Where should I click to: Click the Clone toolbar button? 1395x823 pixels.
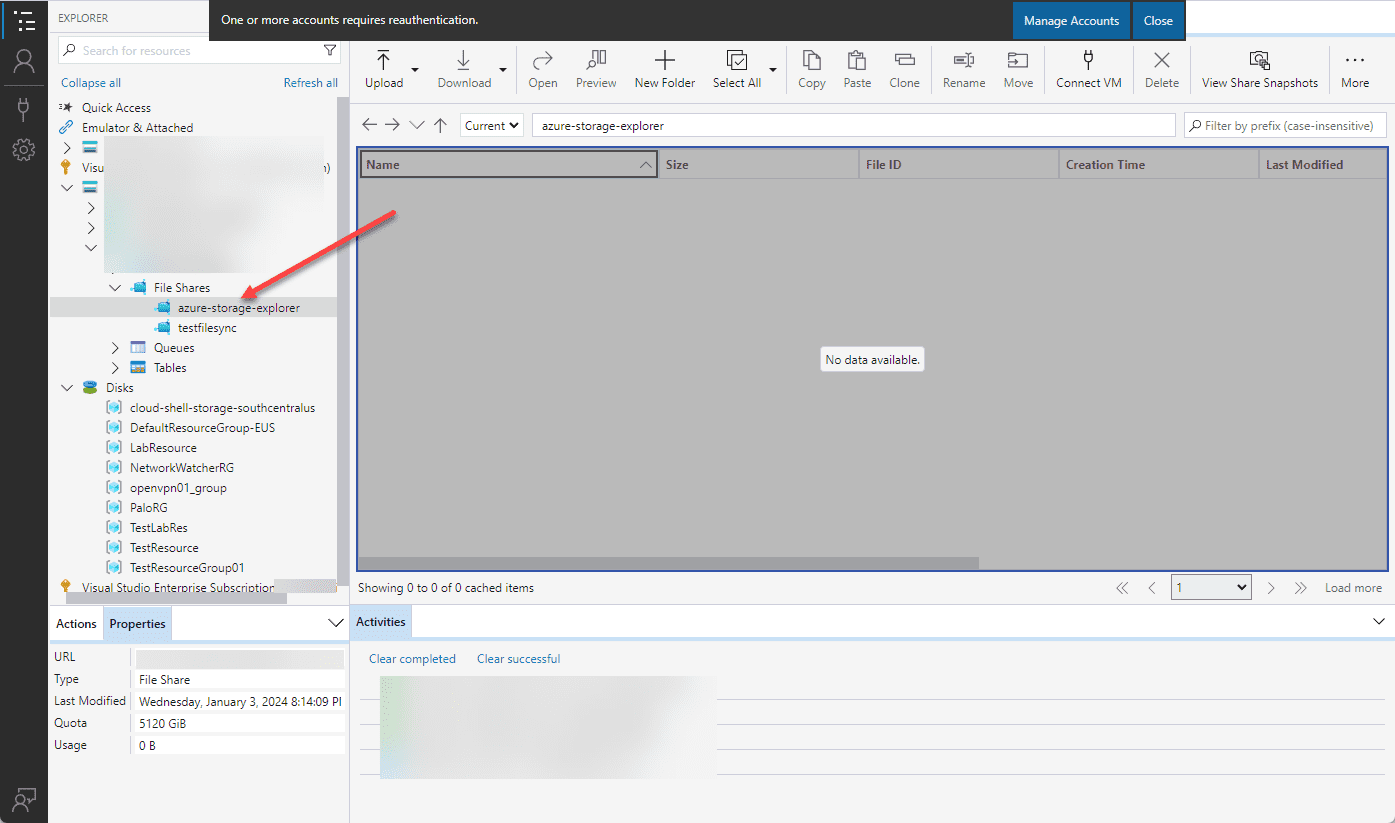(x=904, y=70)
